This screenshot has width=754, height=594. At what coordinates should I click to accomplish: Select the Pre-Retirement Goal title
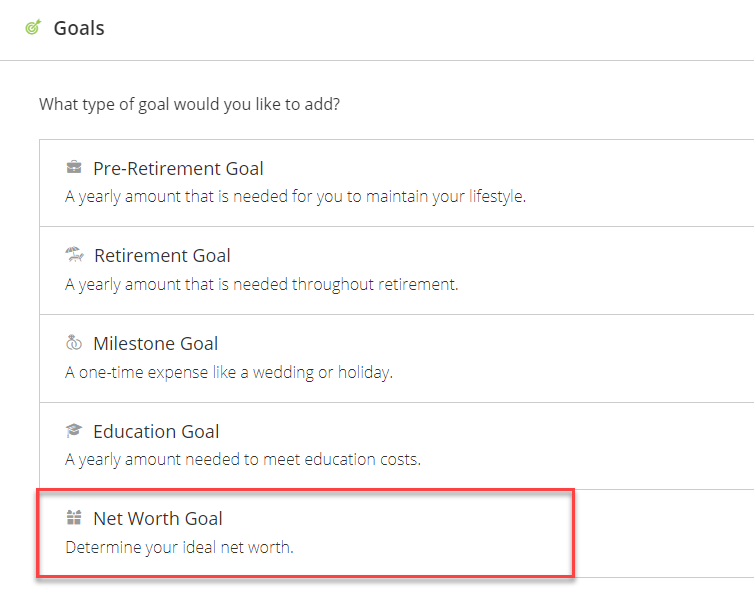178,168
